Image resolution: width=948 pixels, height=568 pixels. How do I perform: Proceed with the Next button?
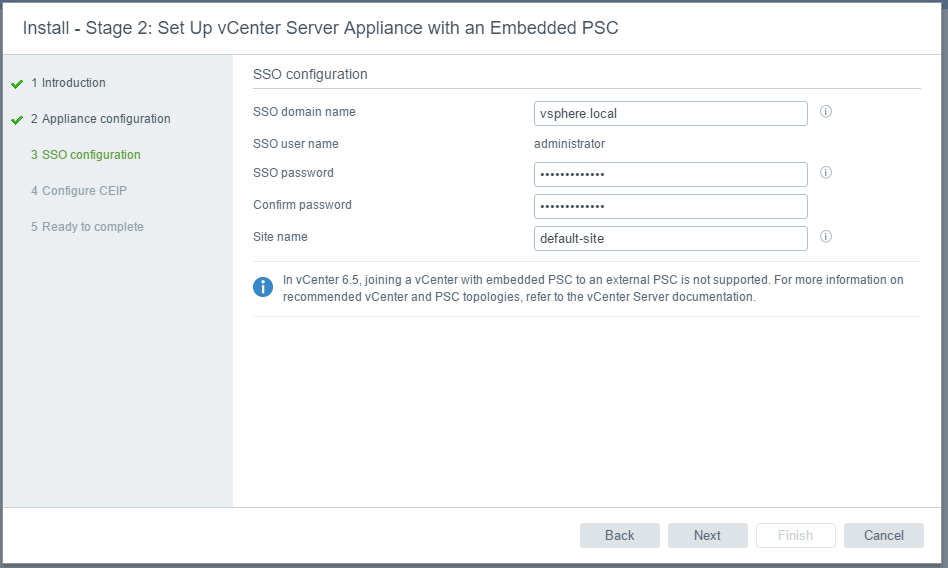[x=707, y=535]
